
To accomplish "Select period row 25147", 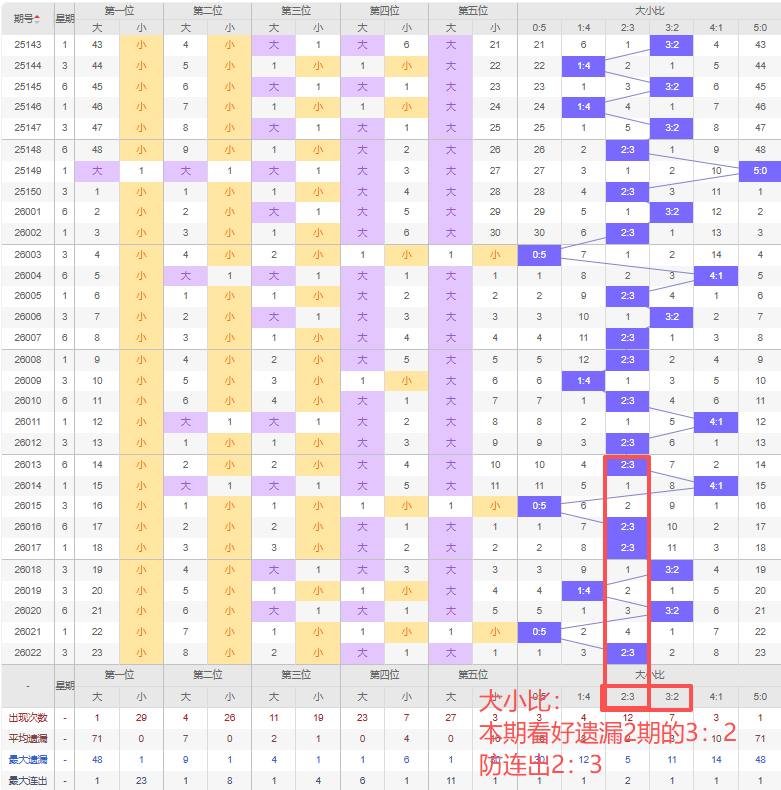I will [x=391, y=128].
